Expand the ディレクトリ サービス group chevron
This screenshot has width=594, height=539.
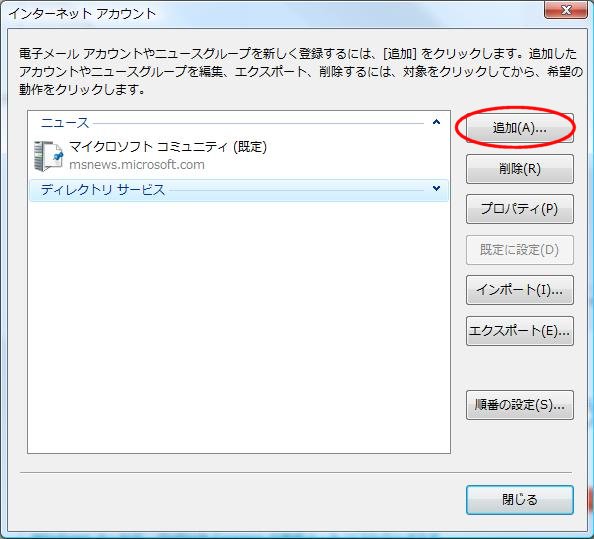pyautogui.click(x=436, y=188)
